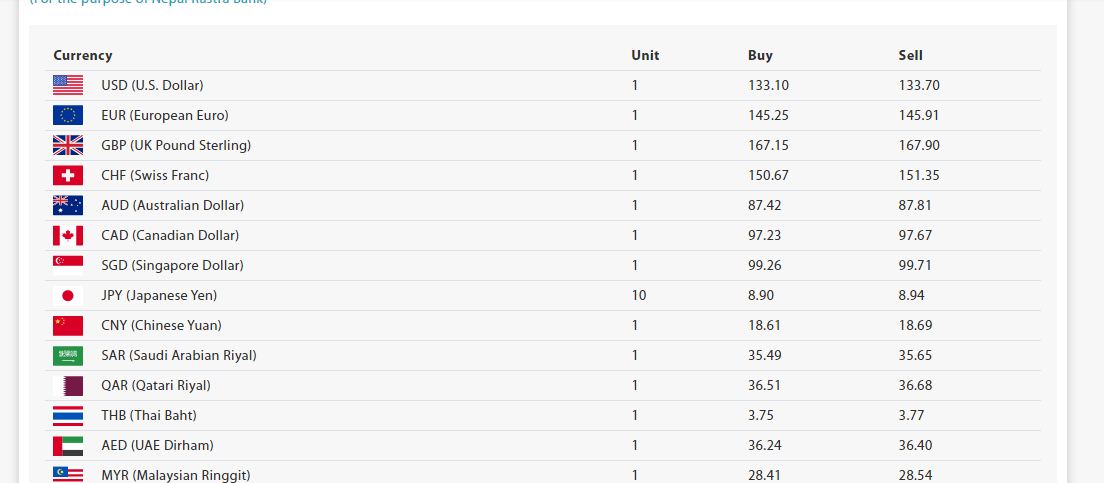Image resolution: width=1104 pixels, height=483 pixels.
Task: Click the Chinese flag icon
Action: pos(68,326)
